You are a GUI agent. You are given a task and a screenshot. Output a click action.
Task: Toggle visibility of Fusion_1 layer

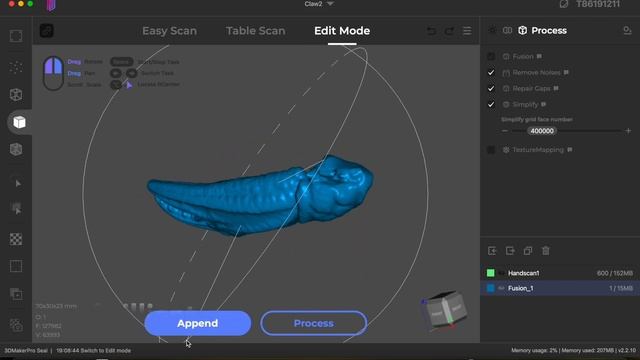501,288
